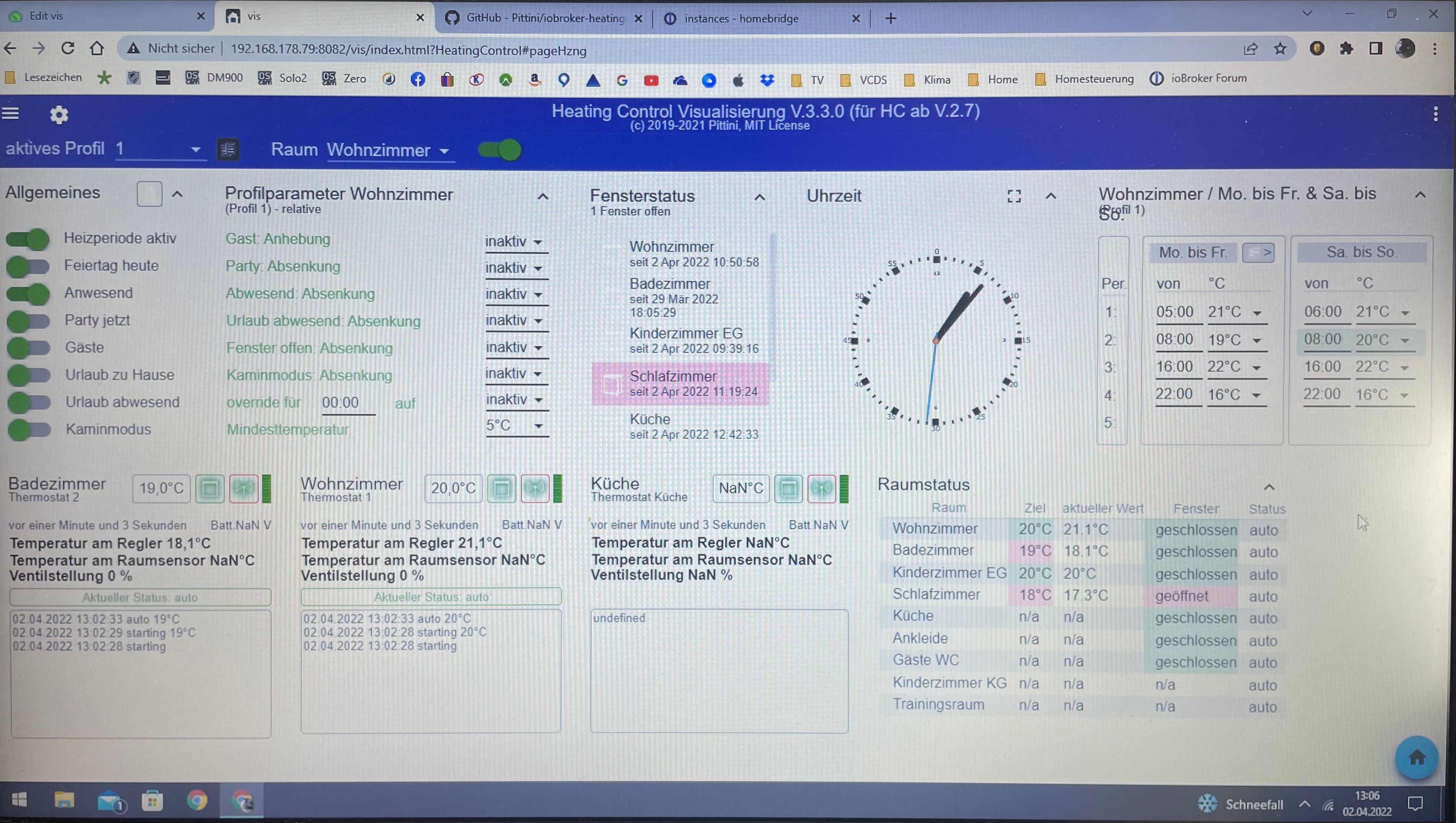This screenshot has height=823, width=1456.
Task: Click the settings gear icon
Action: pos(59,115)
